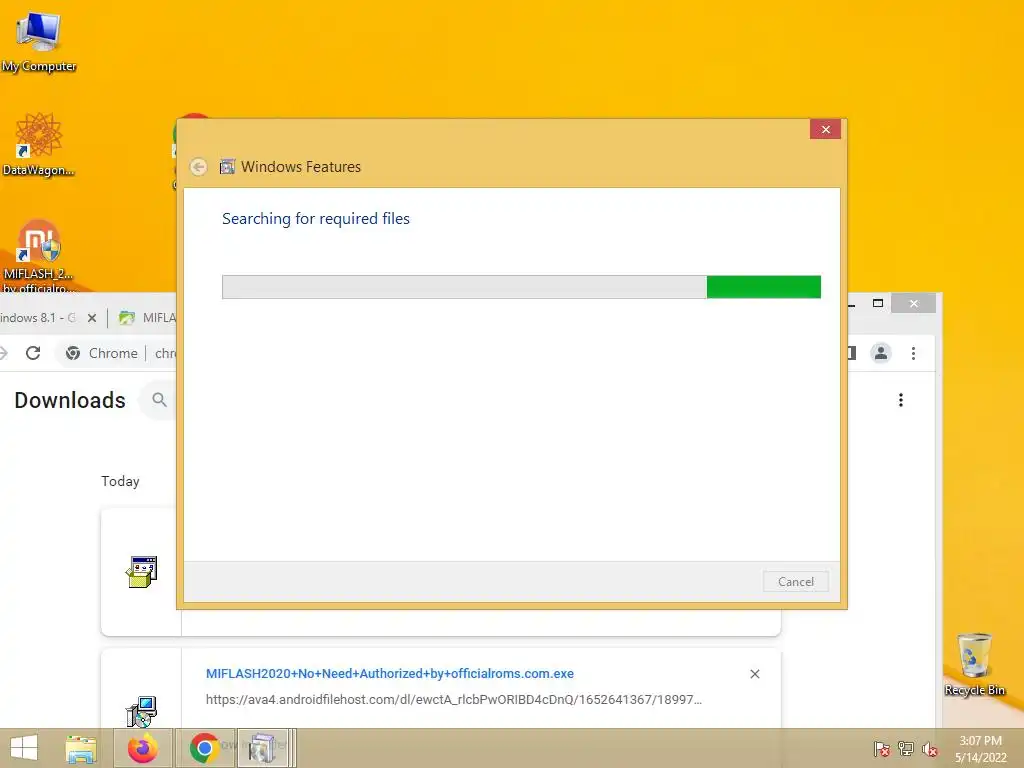Open the MIFLASH2020 exe download link
Screen dimensions: 1024x768
[x=390, y=673]
